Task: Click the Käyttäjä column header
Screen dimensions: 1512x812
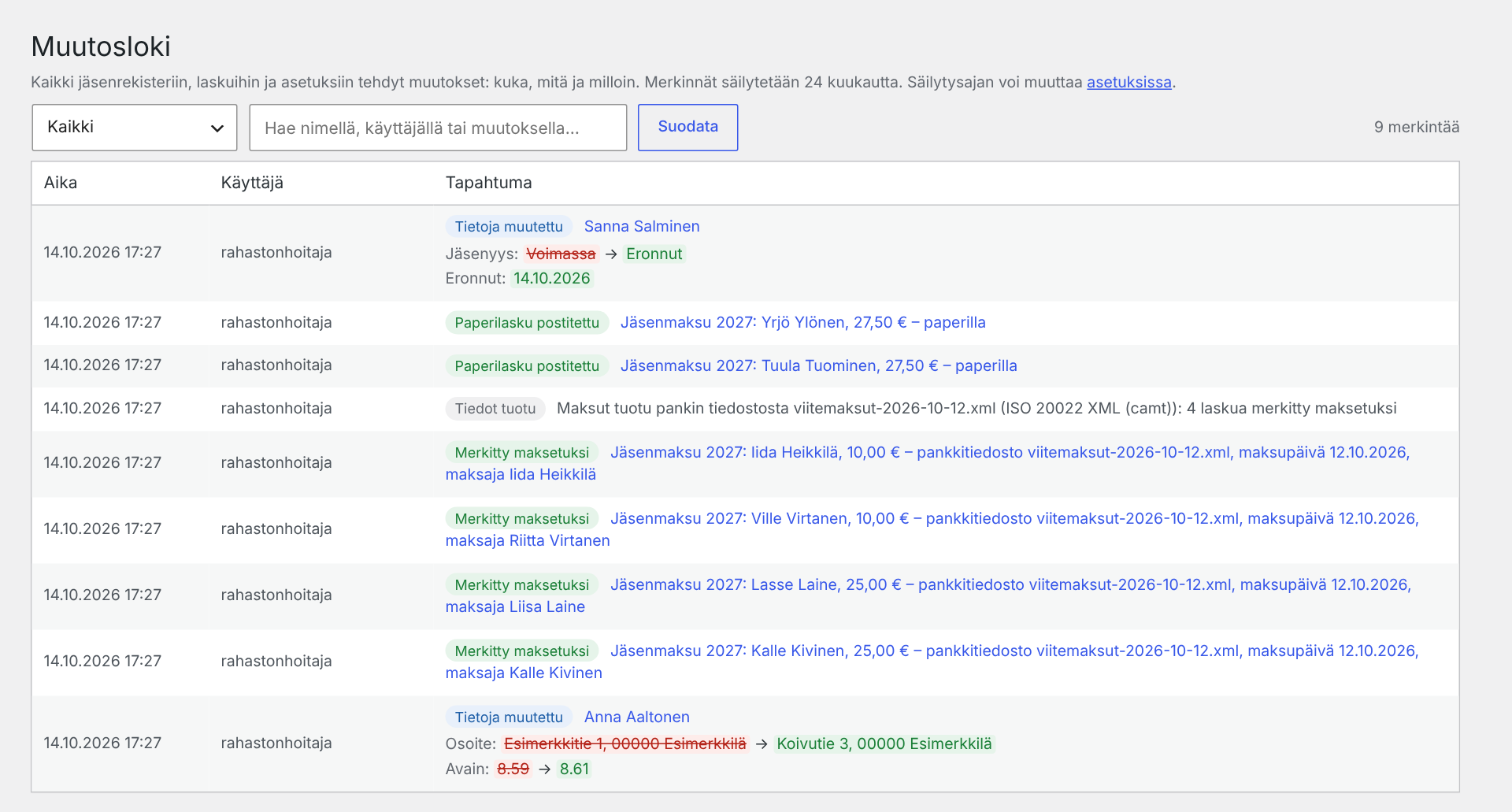Action: 252,183
